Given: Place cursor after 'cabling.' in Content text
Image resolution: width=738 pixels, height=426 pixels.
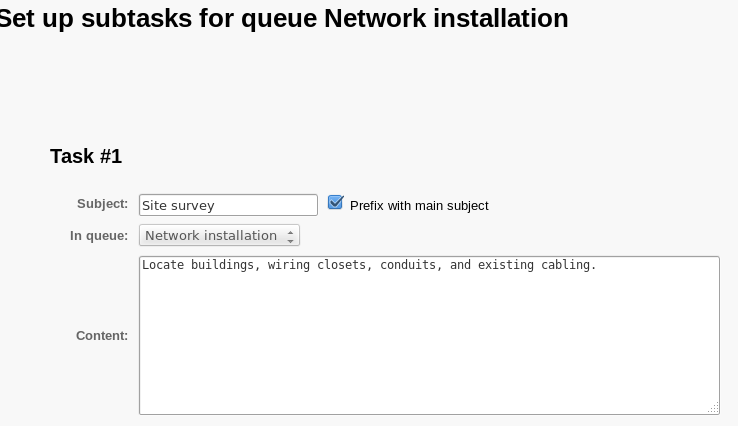Looking at the screenshot, I should [598, 265].
